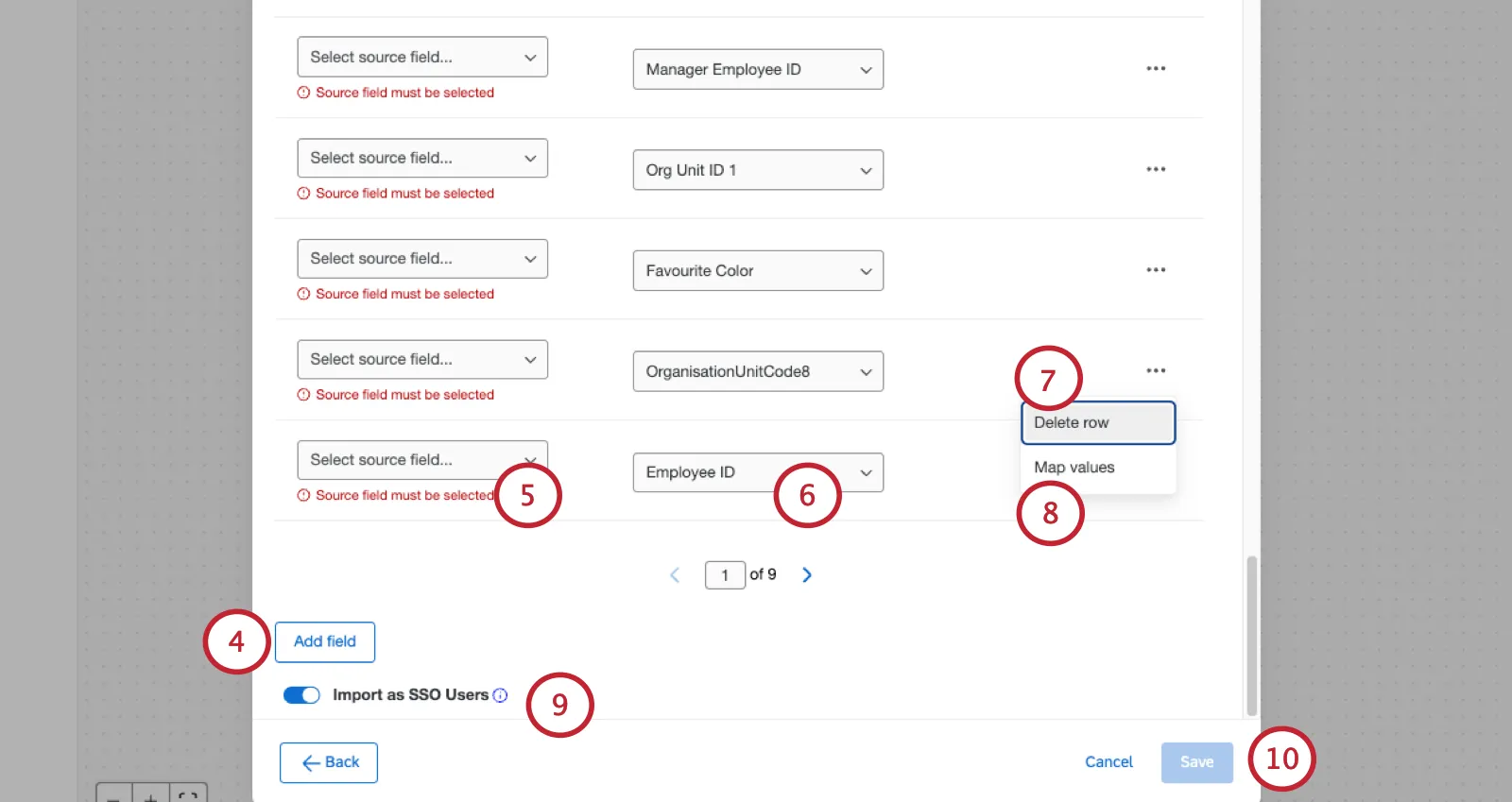Go to previous page of field mappings
This screenshot has width=1512, height=802.
pos(675,575)
